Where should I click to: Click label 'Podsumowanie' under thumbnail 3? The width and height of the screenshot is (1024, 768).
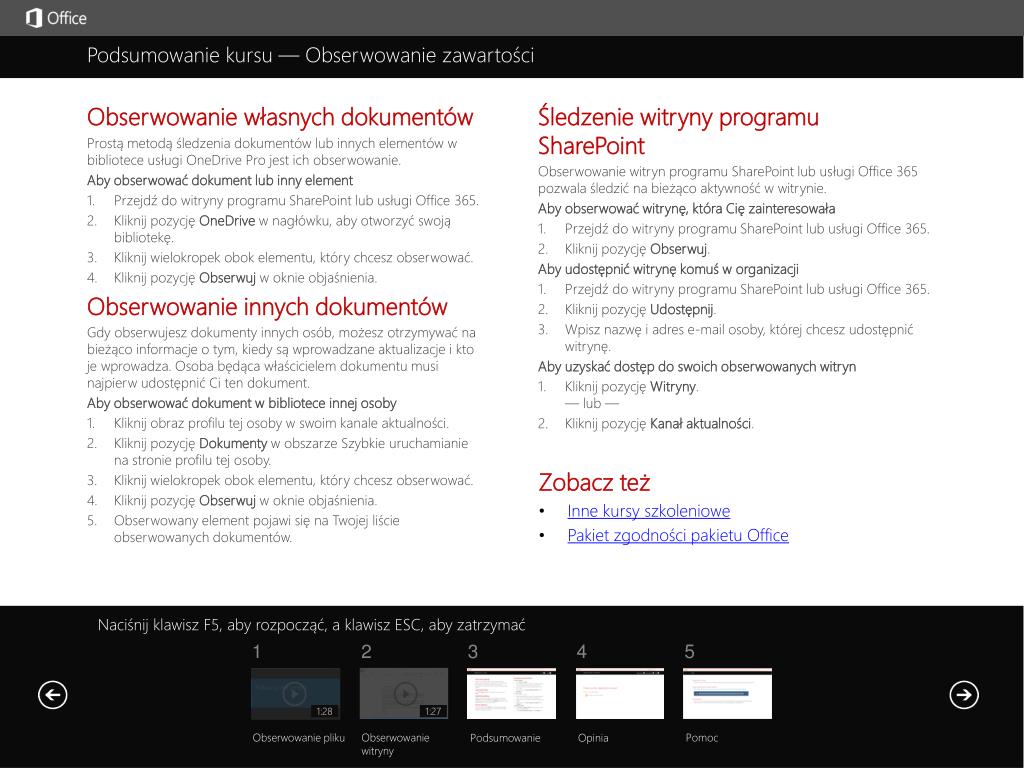pyautogui.click(x=505, y=738)
